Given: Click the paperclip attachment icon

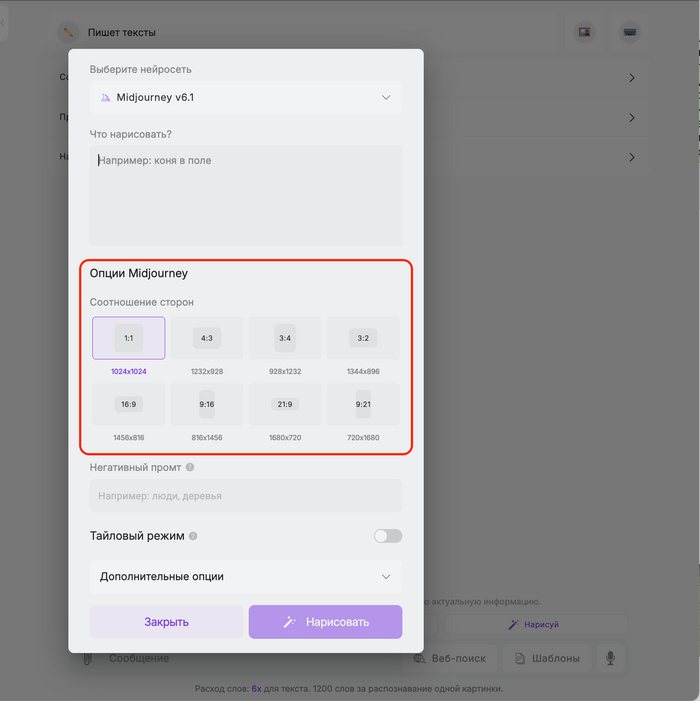Looking at the screenshot, I should [x=88, y=658].
